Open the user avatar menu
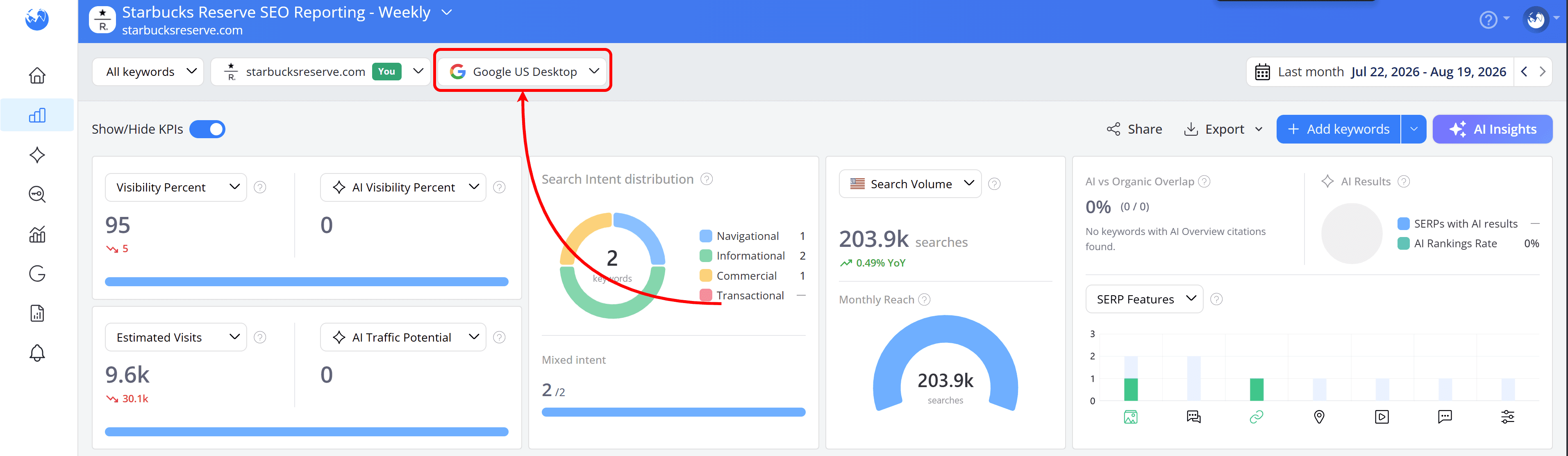 [1536, 20]
